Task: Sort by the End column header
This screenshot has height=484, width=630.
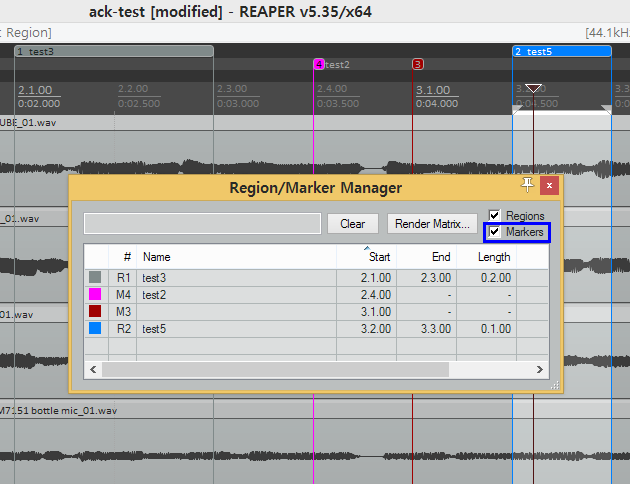Action: pos(427,257)
